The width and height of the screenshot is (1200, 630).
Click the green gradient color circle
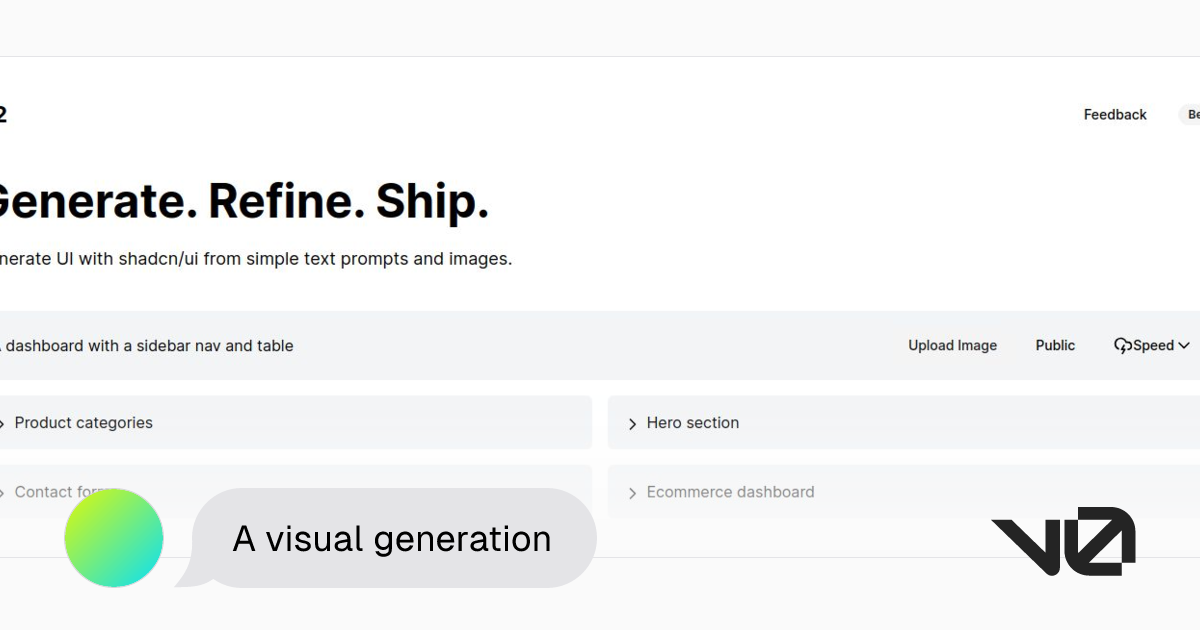113,537
